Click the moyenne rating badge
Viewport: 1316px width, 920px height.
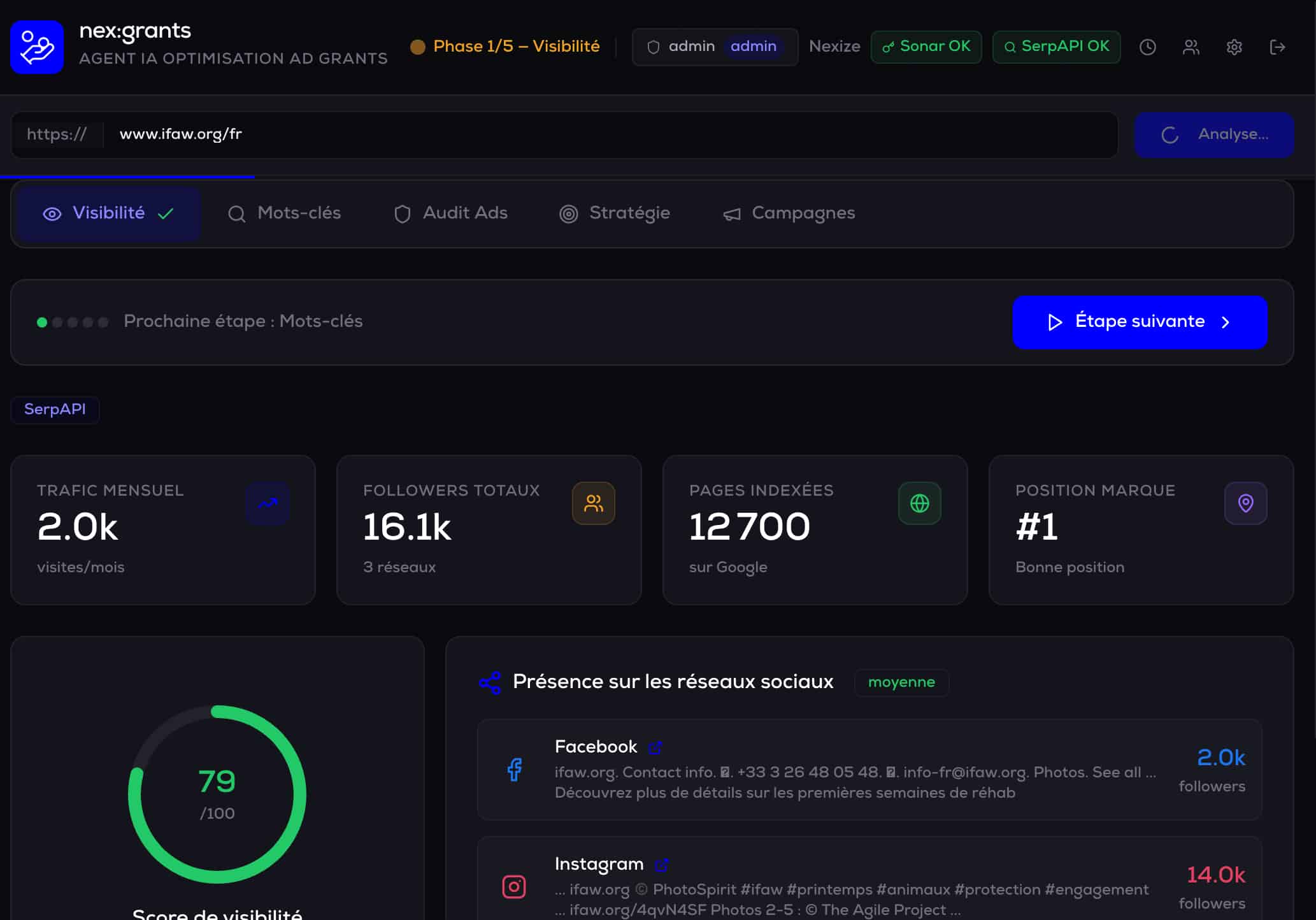pos(901,683)
